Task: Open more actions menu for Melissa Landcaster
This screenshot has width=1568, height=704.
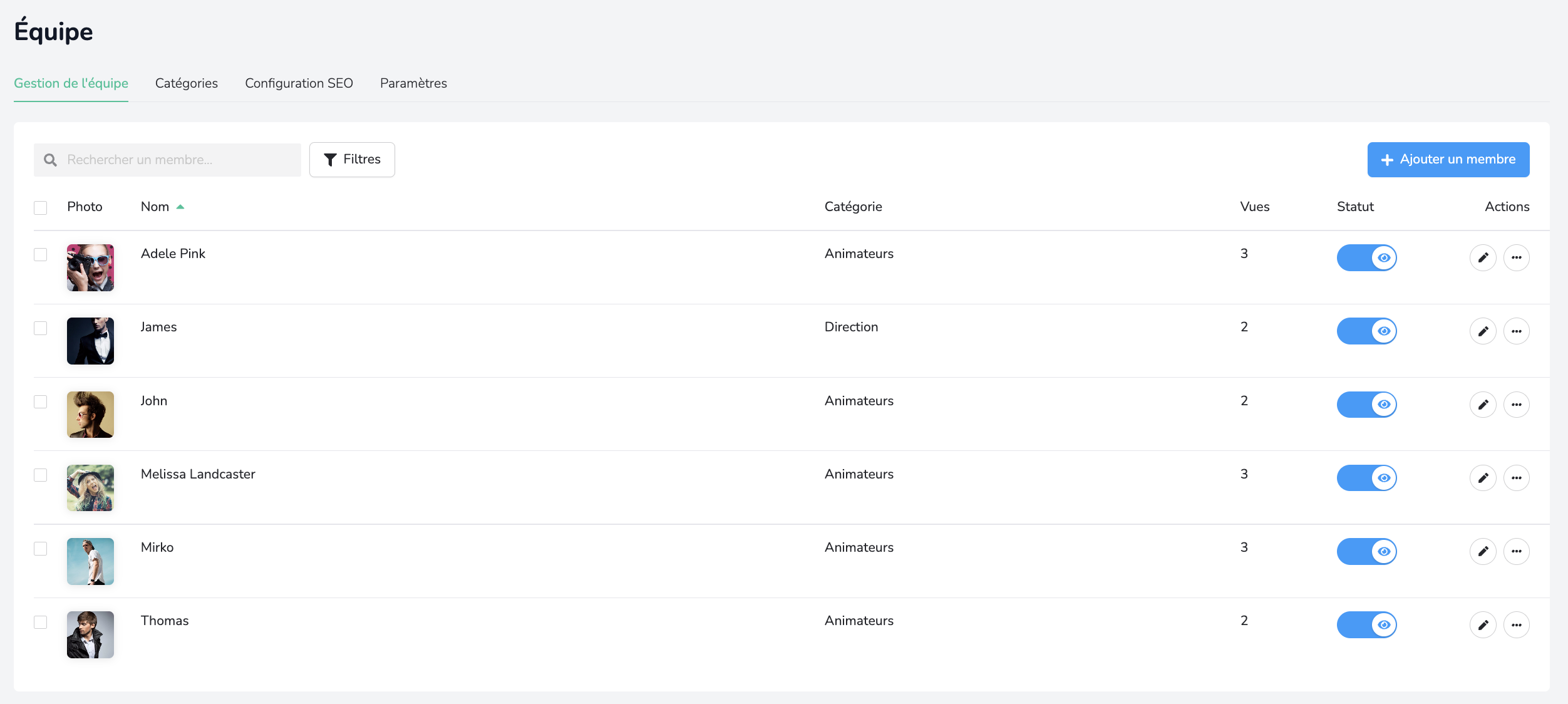Action: [1516, 478]
